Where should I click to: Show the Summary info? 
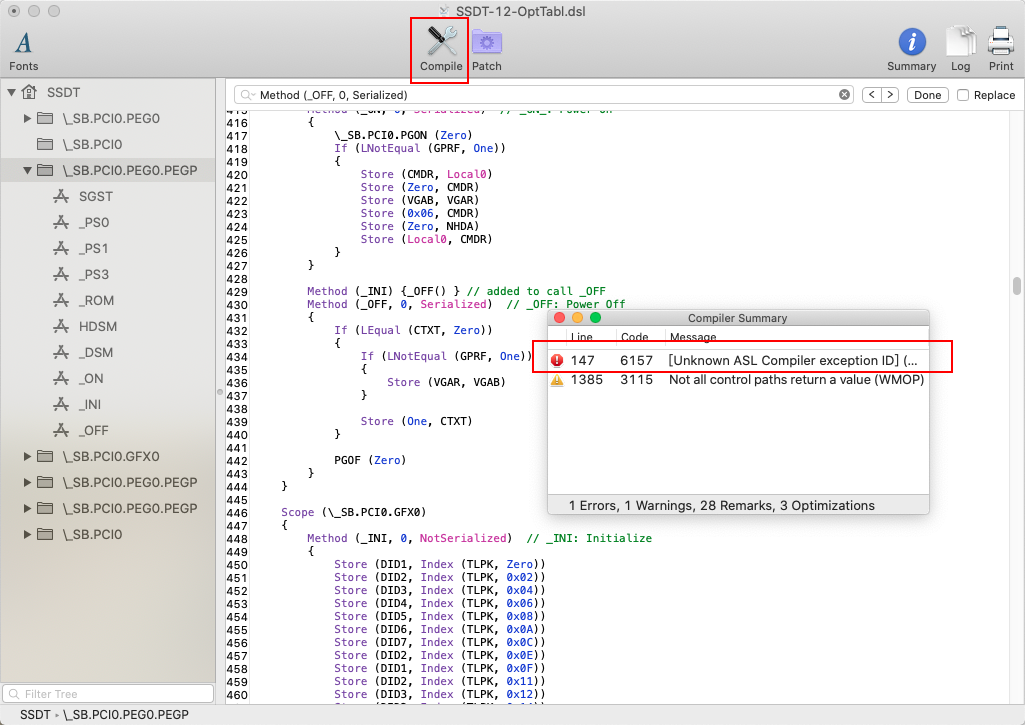pos(911,50)
